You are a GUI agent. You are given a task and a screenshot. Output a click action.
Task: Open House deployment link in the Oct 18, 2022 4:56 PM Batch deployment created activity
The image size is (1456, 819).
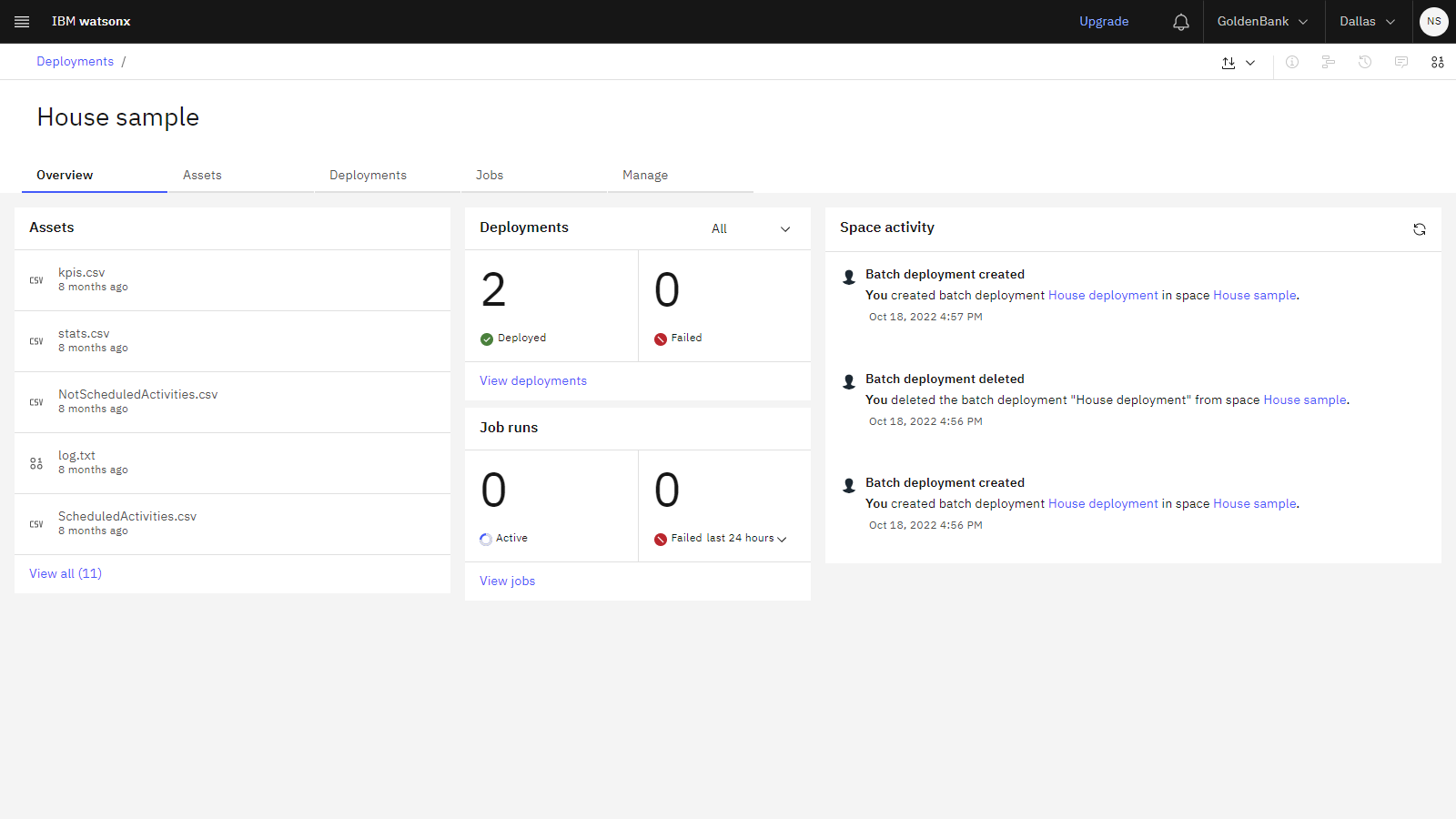1103,504
